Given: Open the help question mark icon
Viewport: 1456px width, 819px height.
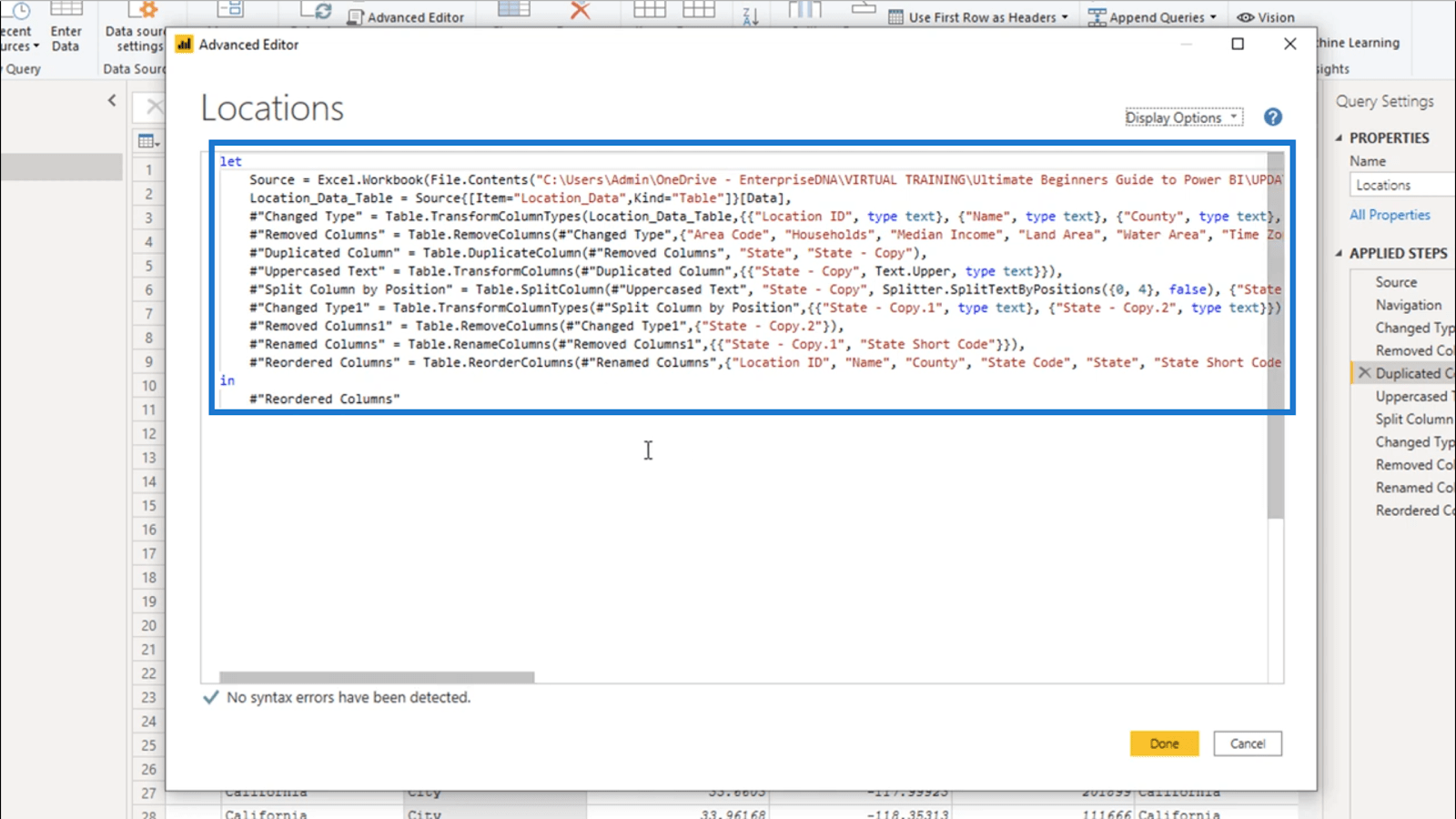Looking at the screenshot, I should click(x=1273, y=117).
